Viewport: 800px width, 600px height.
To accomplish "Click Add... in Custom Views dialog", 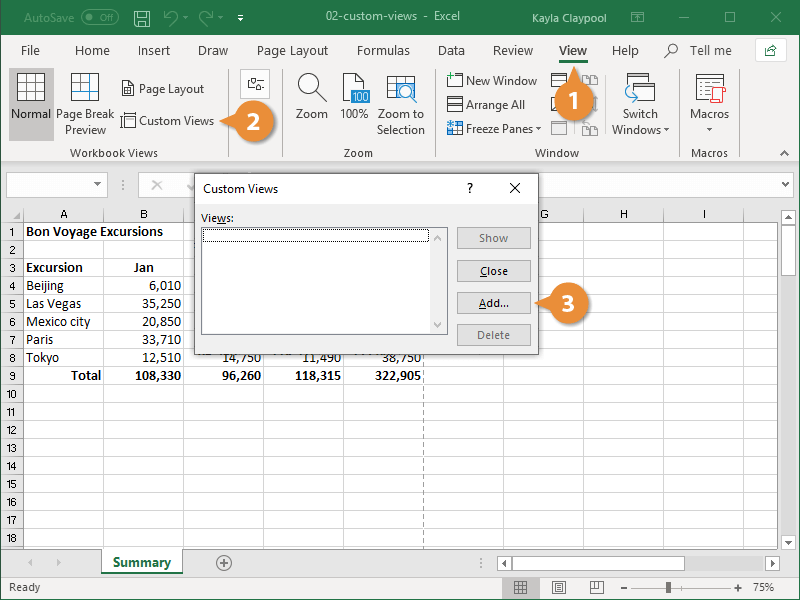I will [x=494, y=303].
